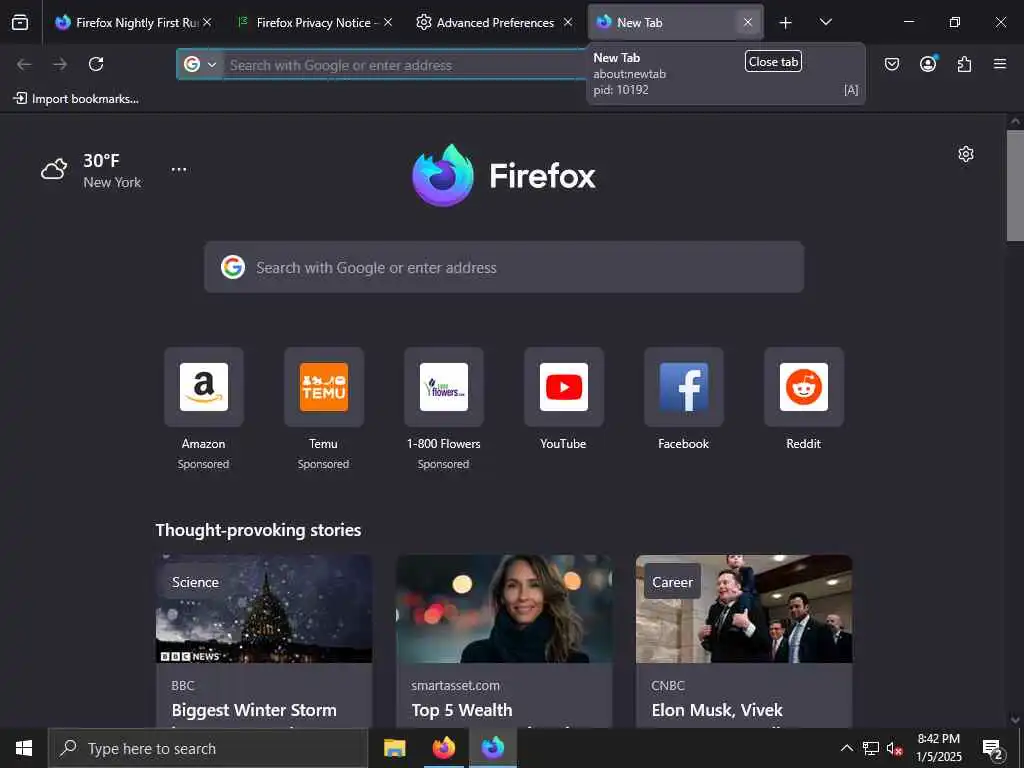Open the Firefox account icon
The width and height of the screenshot is (1024, 768).
[928, 64]
